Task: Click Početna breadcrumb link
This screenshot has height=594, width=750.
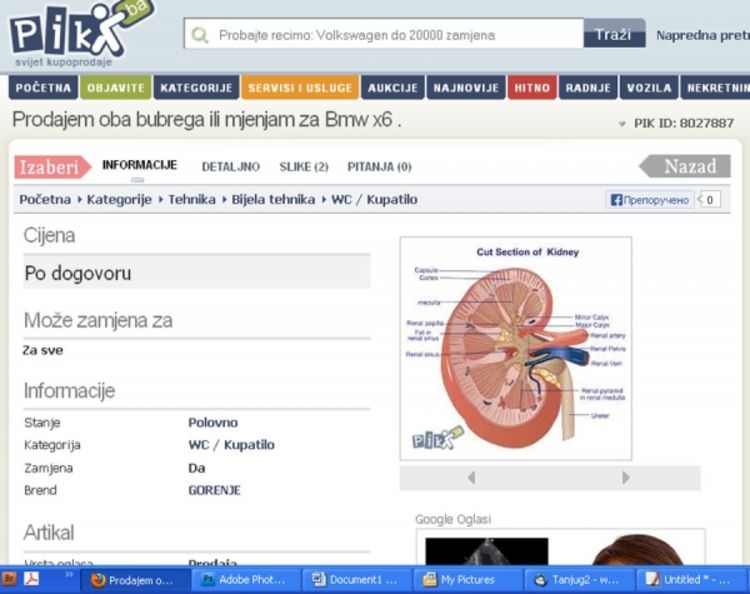Action: tap(45, 199)
